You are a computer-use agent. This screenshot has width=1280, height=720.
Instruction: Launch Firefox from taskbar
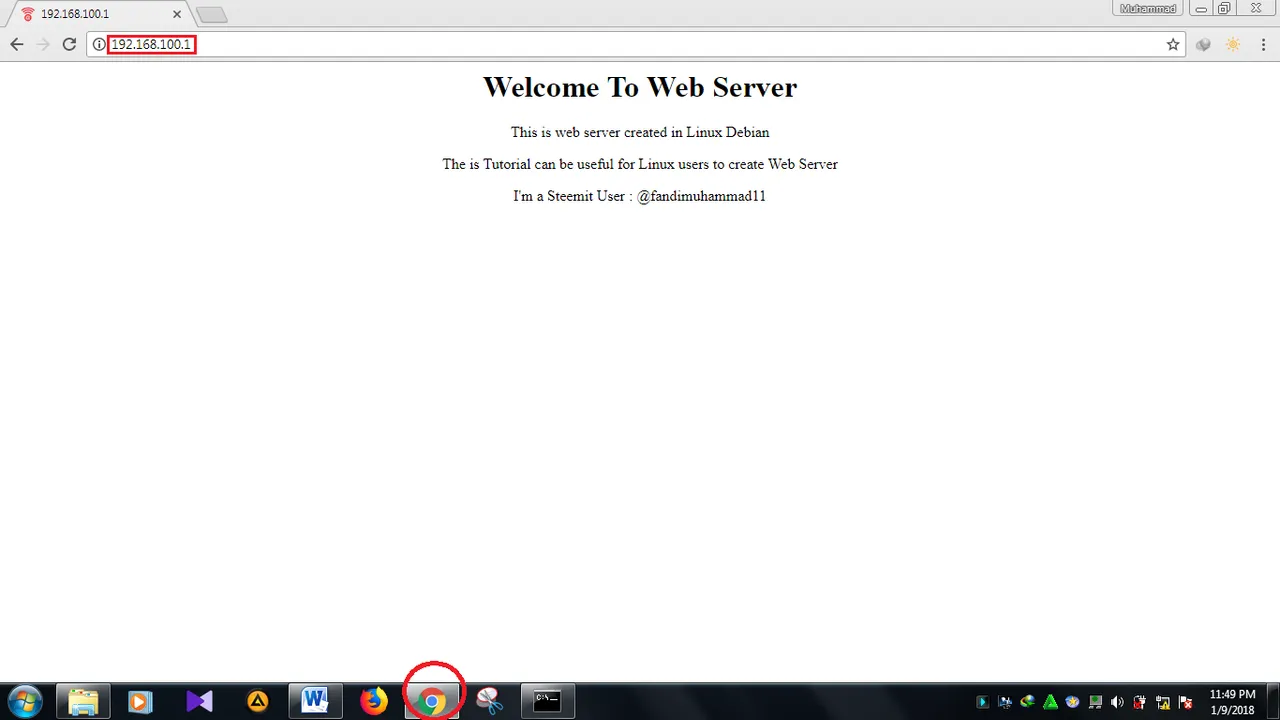(374, 701)
